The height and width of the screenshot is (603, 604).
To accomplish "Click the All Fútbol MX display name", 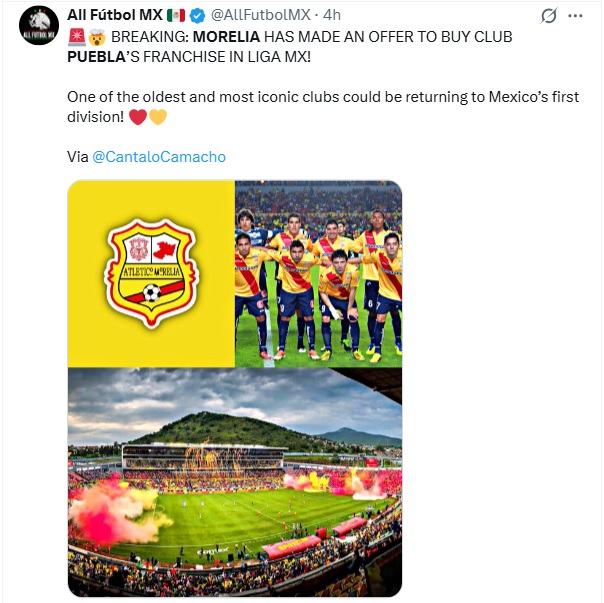I will coord(115,15).
